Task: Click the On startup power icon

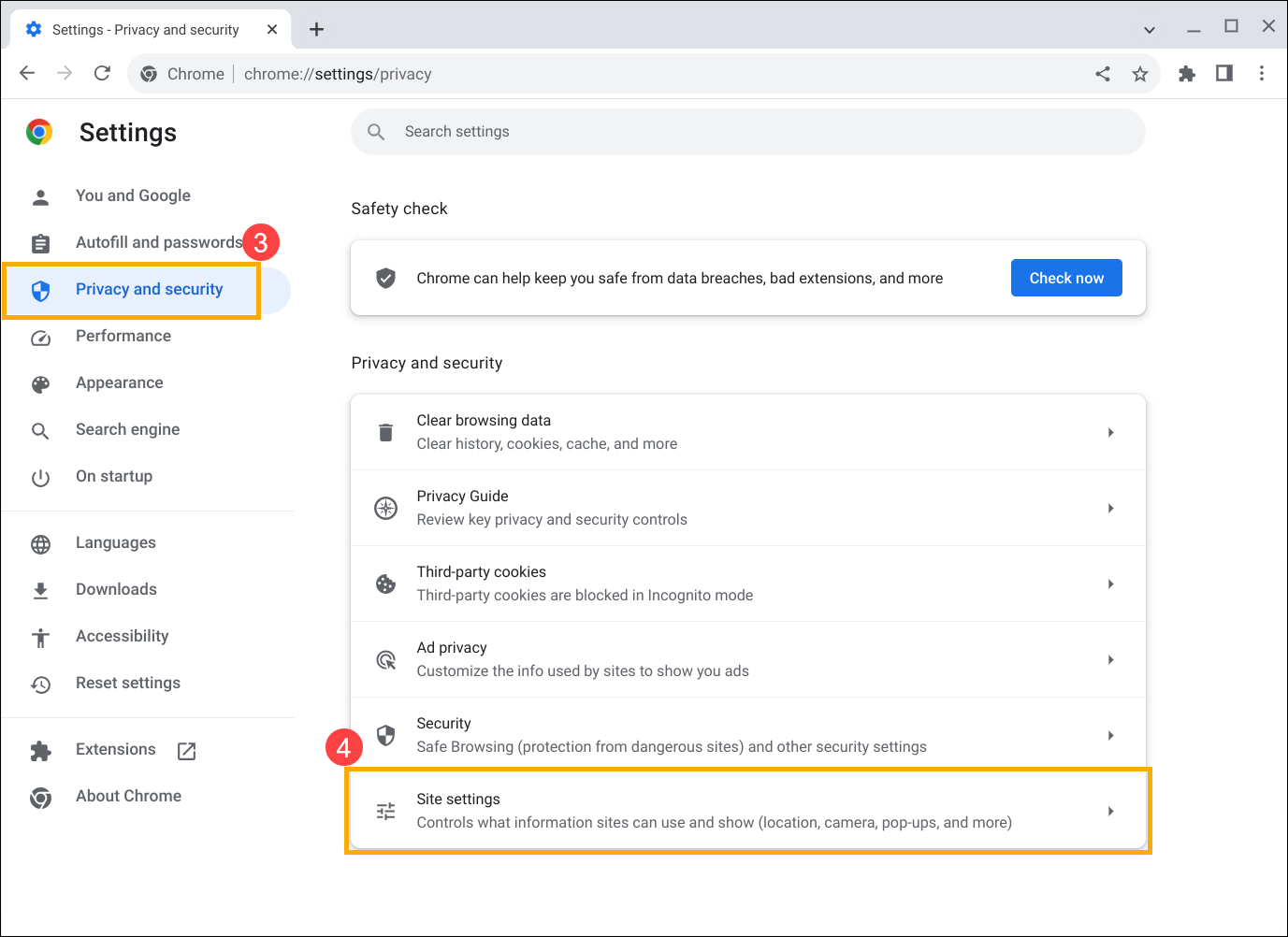Action: pos(40,478)
